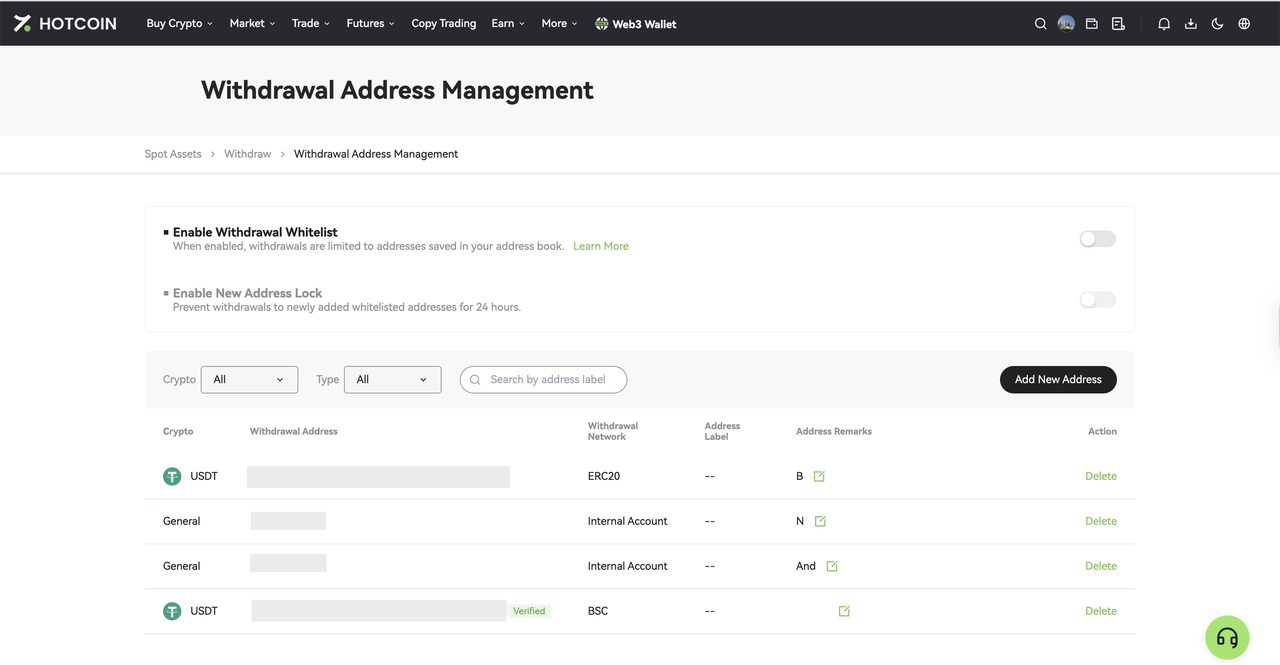Screen dimensions: 1280x665
Task: Open the Copy Trading menu item
Action: (x=443, y=24)
